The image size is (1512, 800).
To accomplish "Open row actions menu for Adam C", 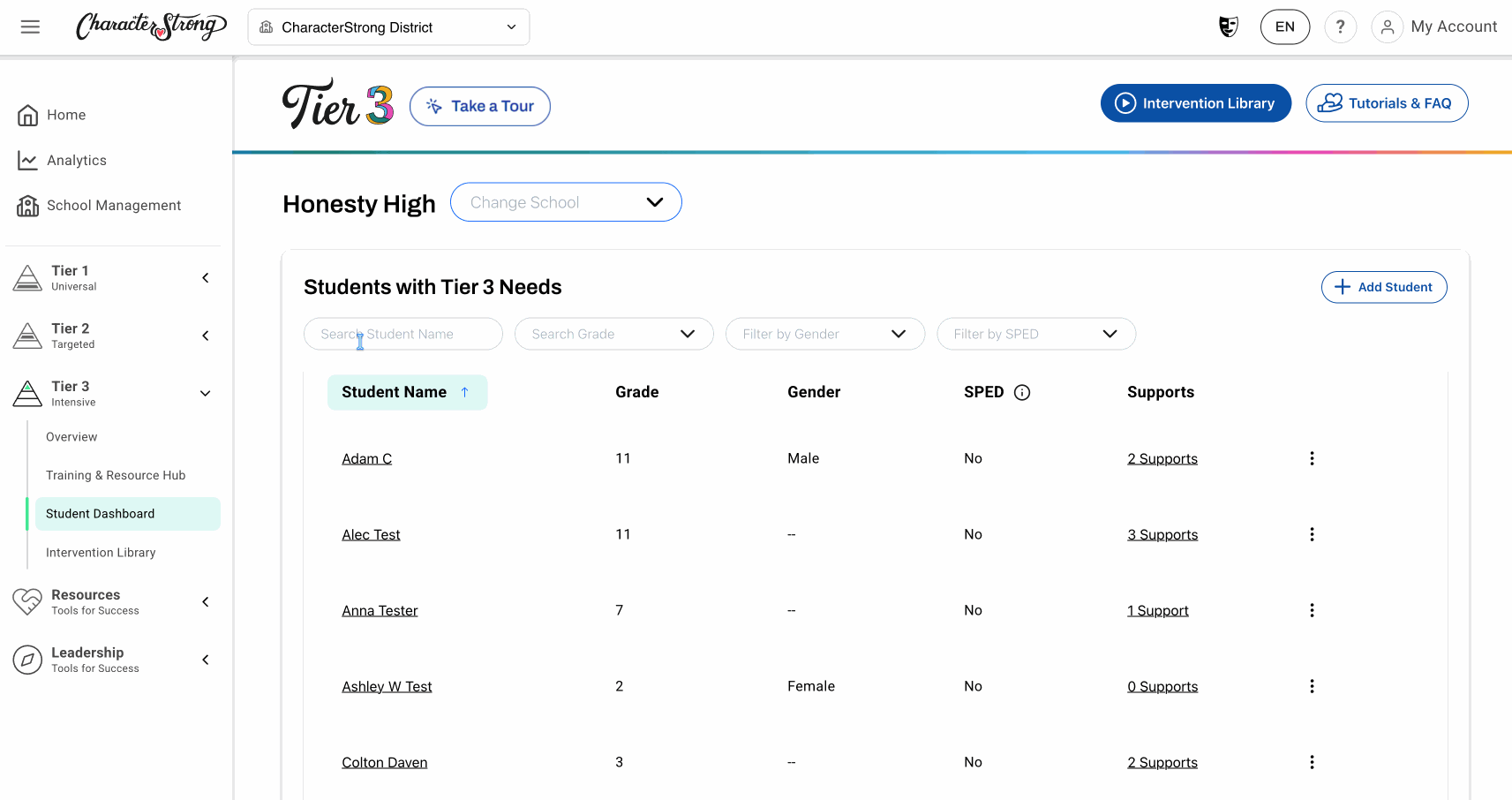I will coord(1312,458).
